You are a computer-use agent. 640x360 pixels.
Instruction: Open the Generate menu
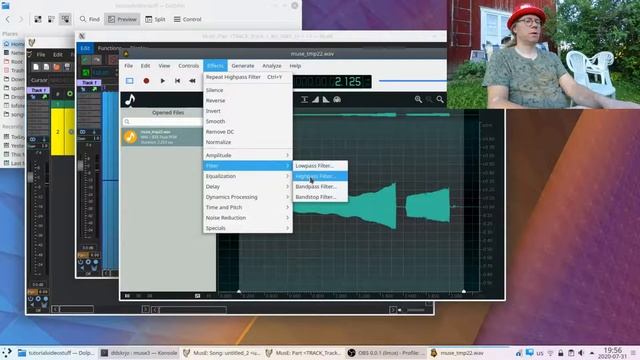[x=243, y=66]
